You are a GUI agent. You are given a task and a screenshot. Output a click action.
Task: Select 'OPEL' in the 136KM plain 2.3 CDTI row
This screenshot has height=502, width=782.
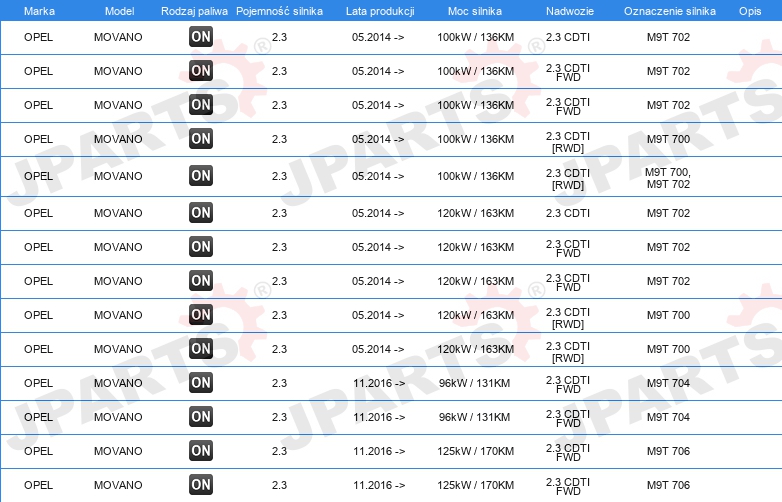(38, 37)
